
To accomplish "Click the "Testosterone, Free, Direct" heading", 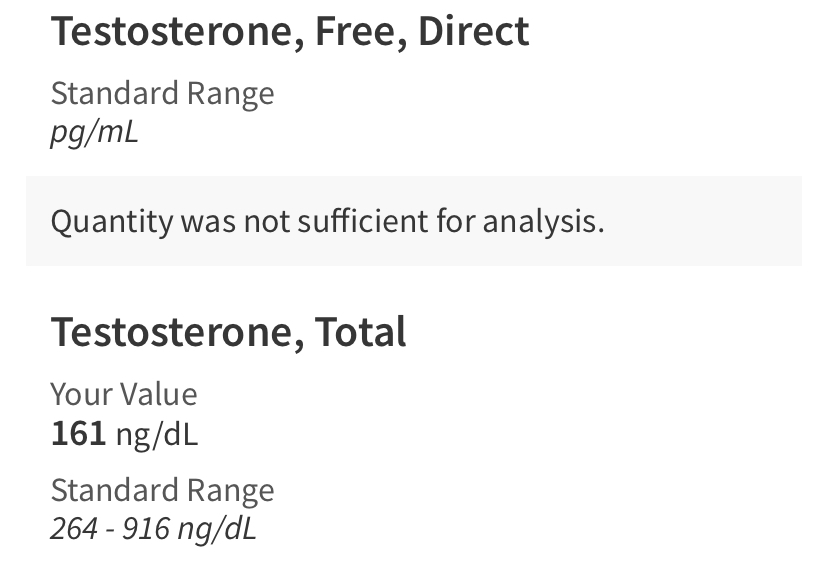I will click(289, 32).
